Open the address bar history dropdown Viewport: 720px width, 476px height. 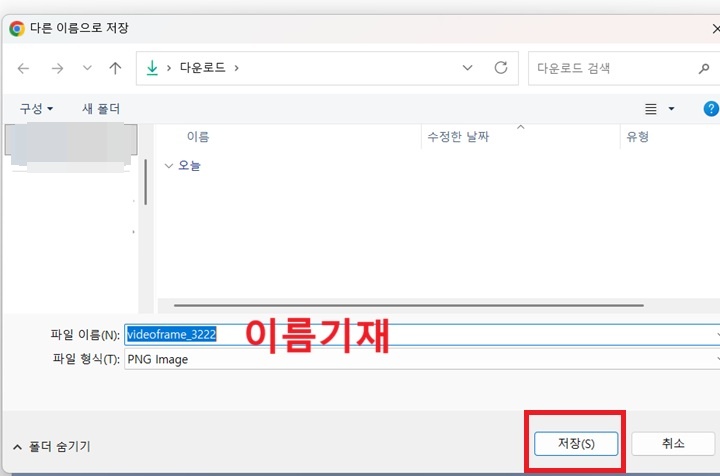467,68
